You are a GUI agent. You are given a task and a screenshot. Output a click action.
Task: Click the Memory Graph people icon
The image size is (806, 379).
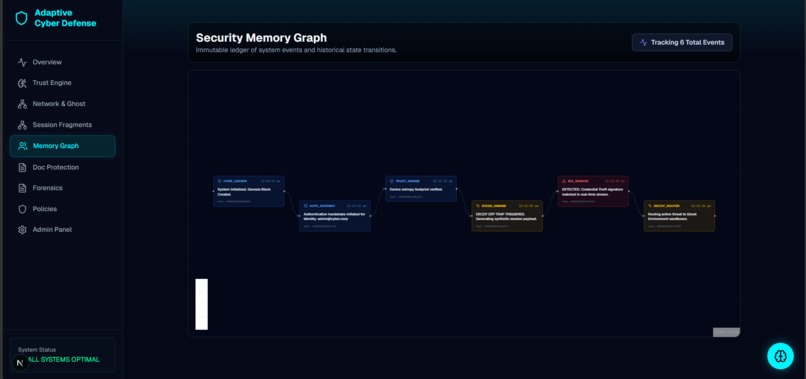tap(23, 146)
